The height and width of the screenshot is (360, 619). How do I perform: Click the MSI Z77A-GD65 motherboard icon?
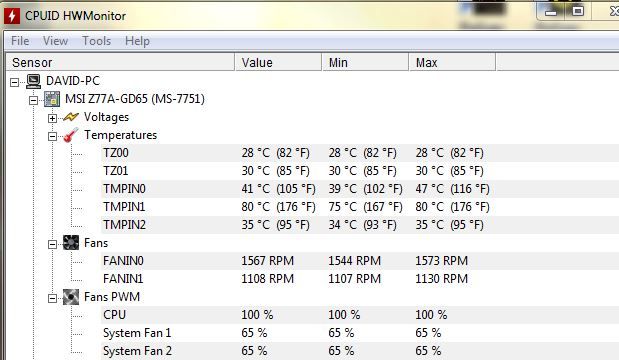click(x=52, y=99)
